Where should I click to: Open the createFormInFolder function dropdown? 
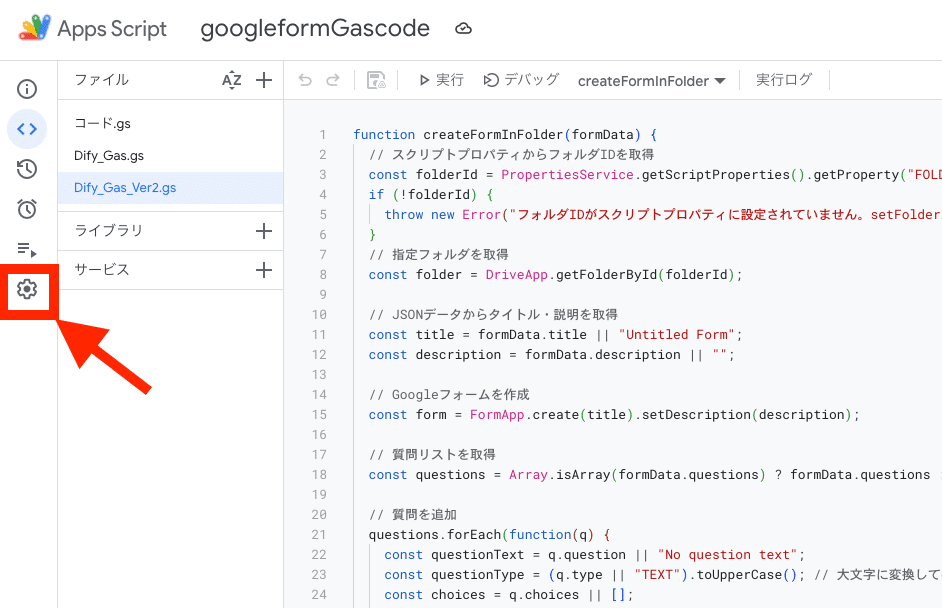(652, 81)
